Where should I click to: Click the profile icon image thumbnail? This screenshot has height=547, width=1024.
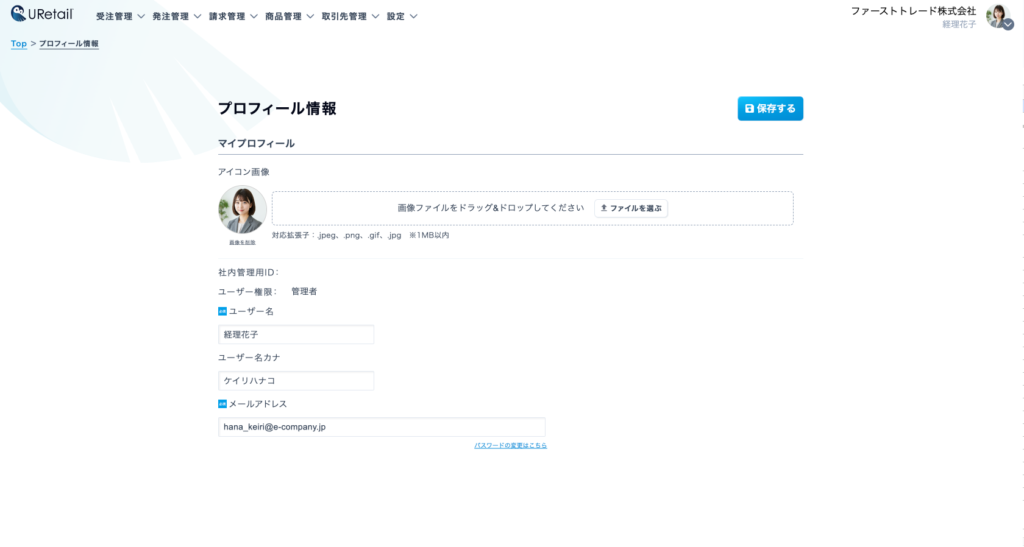coord(242,209)
